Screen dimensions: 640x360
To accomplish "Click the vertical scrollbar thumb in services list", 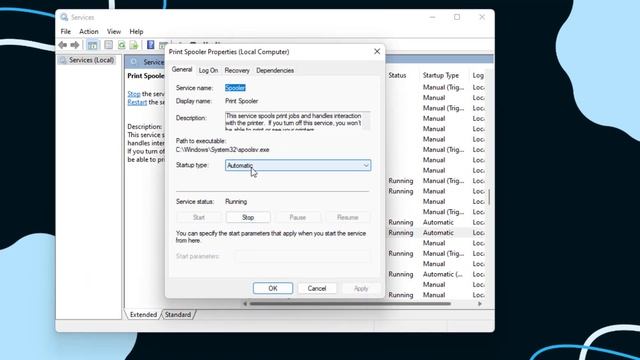I will (489, 197).
